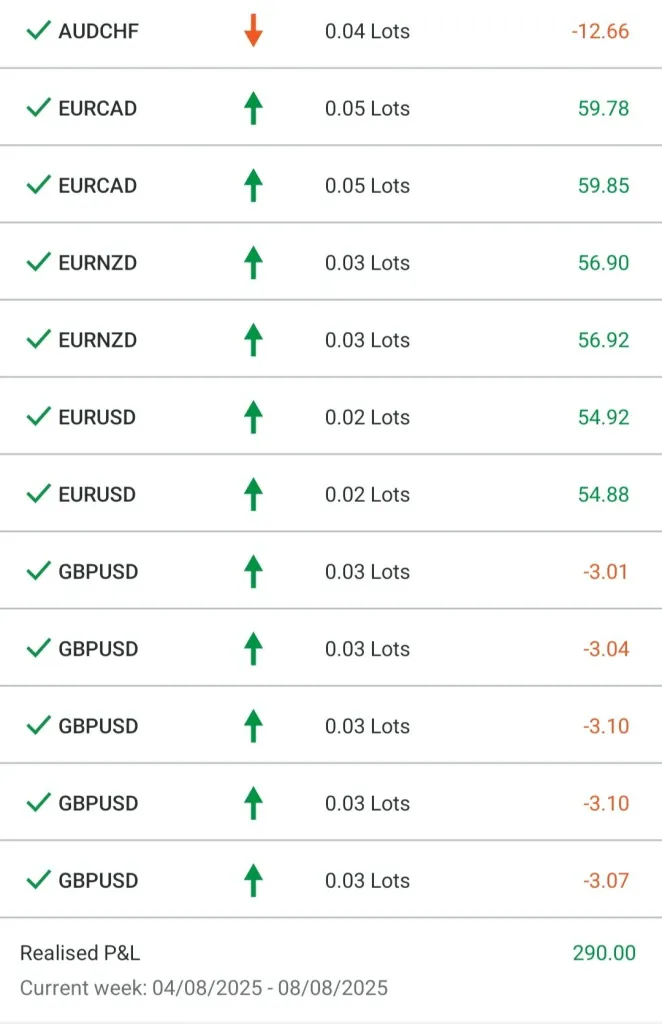662x1024 pixels.
Task: Click the up arrow on EURUSD 54.88 row
Action: (x=253, y=494)
